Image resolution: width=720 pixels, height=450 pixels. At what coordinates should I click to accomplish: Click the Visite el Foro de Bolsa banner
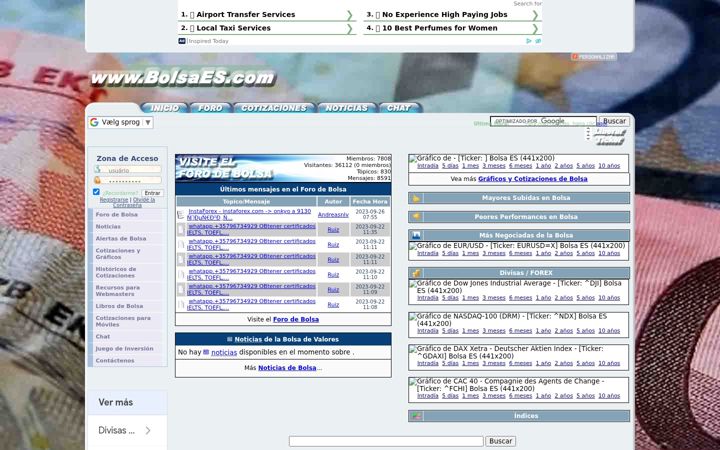coord(225,168)
